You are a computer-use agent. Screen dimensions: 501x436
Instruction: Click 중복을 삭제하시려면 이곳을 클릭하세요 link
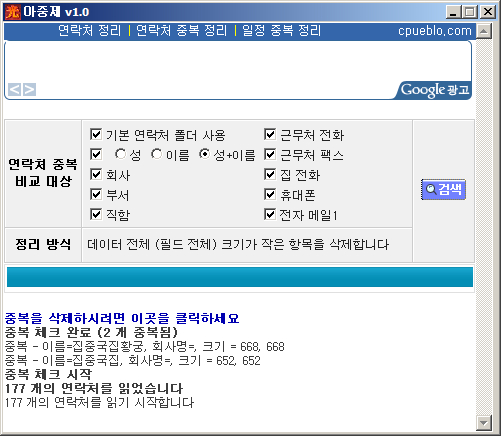(x=122, y=318)
